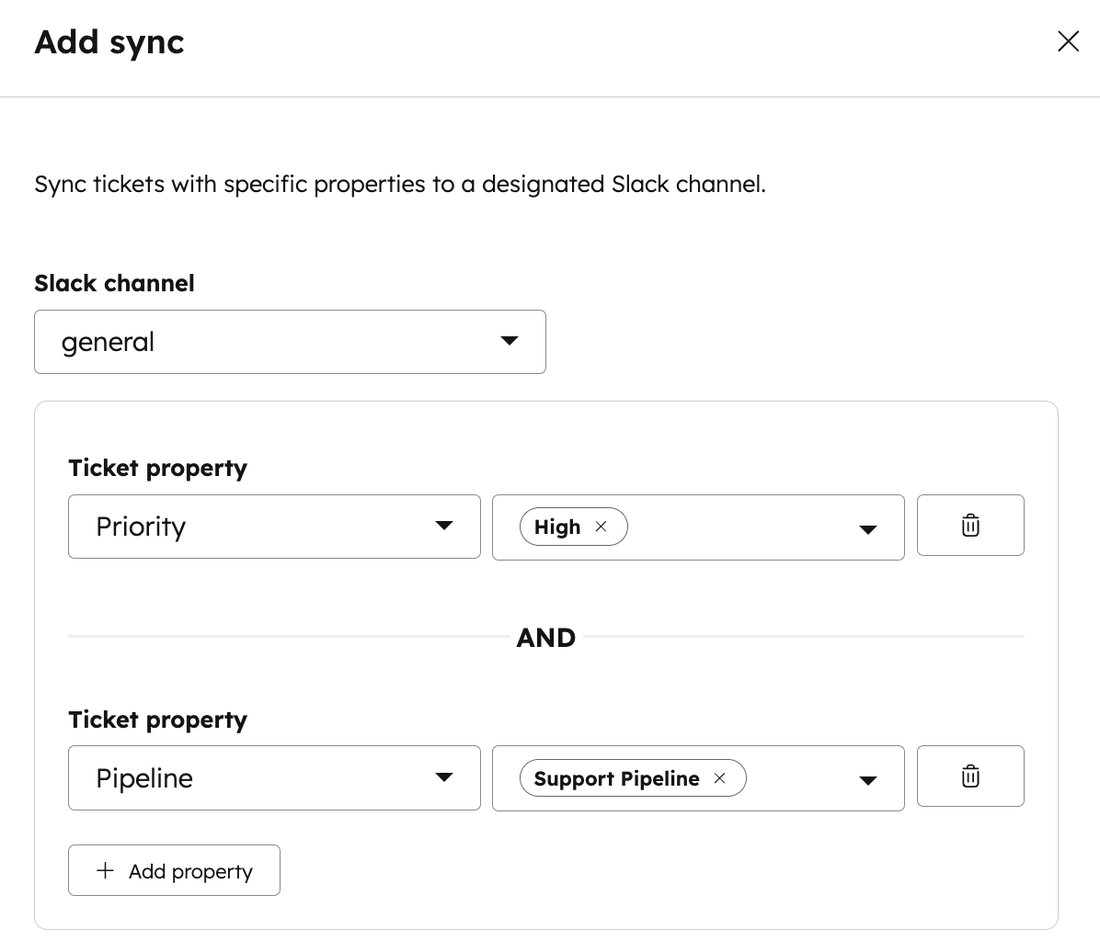Click the chevron on the High values selector
Screen dimensions: 1100x952
coord(867,527)
